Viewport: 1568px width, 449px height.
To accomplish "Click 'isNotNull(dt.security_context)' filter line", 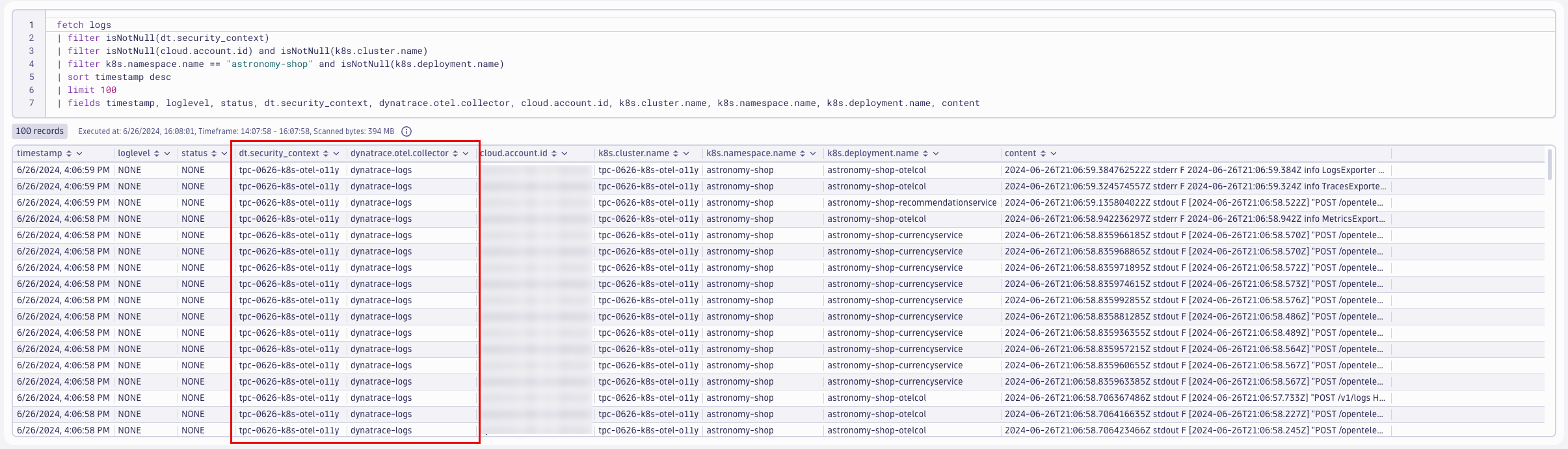I will (x=163, y=38).
